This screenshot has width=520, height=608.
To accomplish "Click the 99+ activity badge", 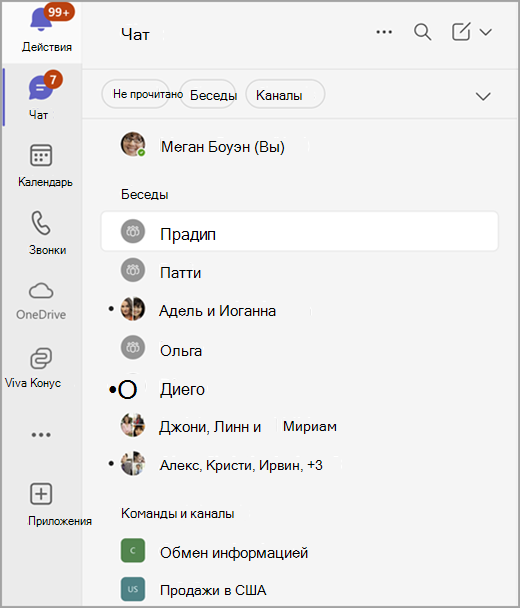I will tap(59, 12).
